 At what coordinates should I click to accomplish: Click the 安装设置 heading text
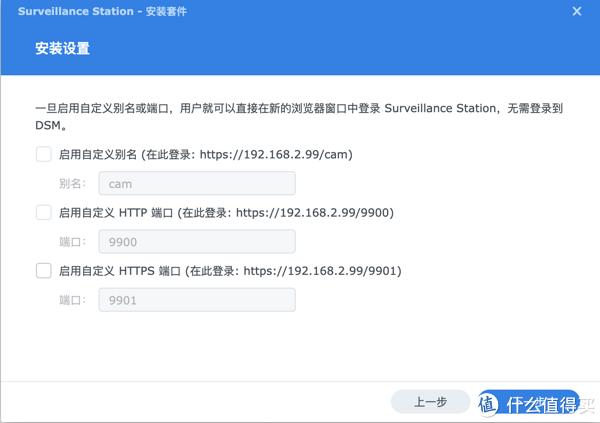click(x=62, y=49)
